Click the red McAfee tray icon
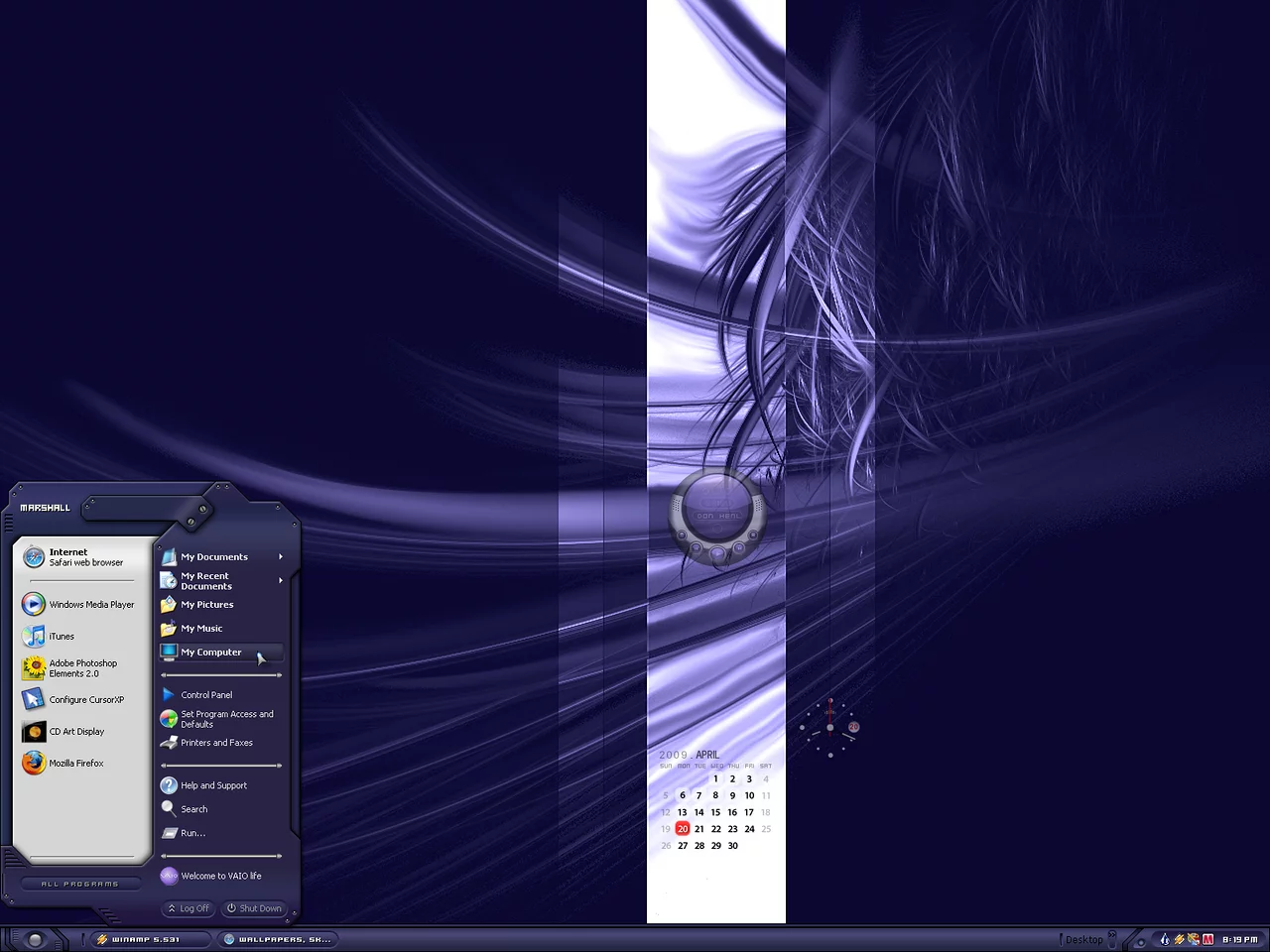 pyautogui.click(x=1207, y=939)
